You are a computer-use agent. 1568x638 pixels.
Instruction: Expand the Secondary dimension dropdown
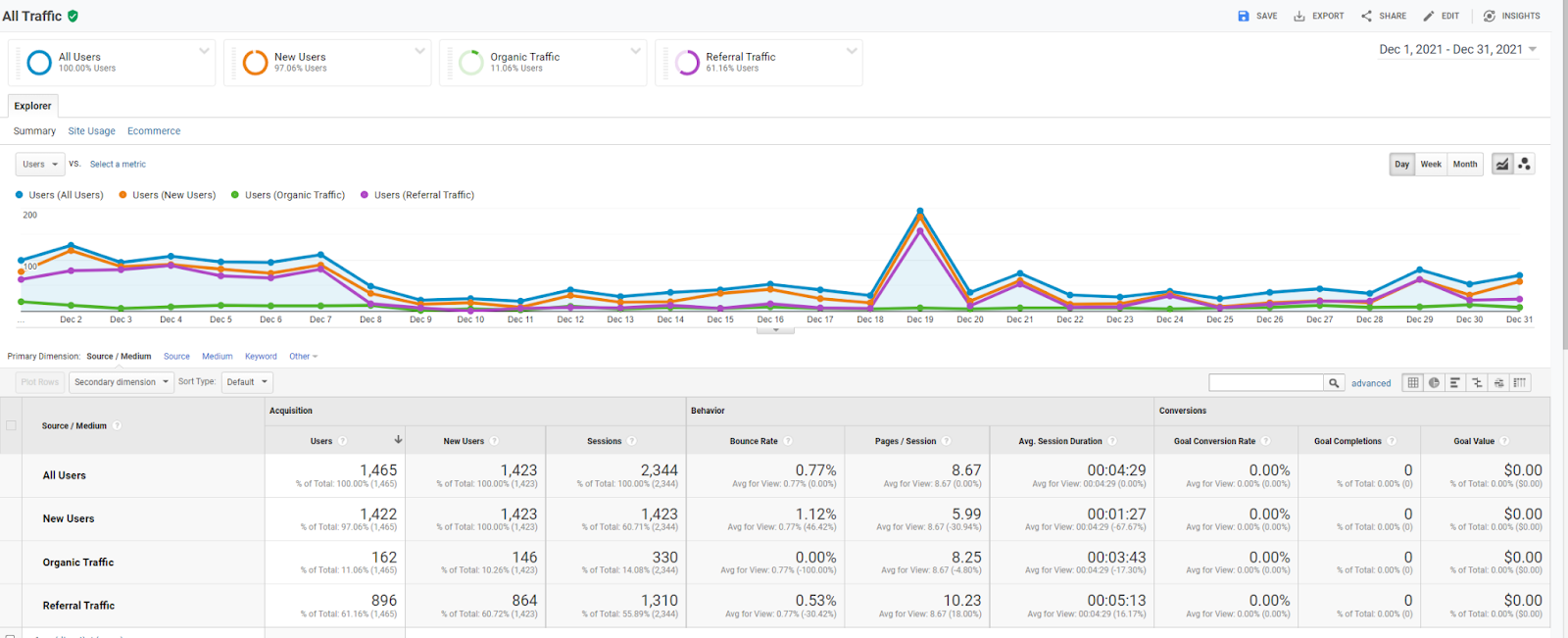click(x=122, y=382)
